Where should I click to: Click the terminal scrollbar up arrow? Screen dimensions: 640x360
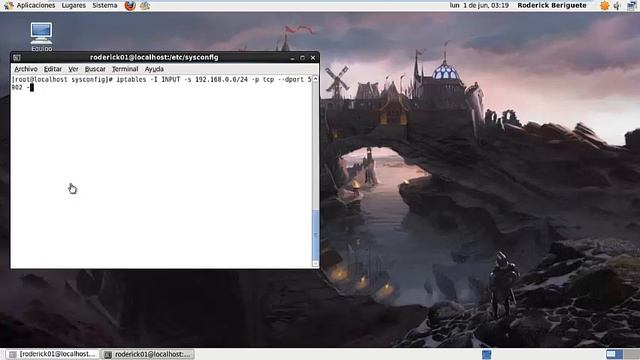pyautogui.click(x=315, y=79)
